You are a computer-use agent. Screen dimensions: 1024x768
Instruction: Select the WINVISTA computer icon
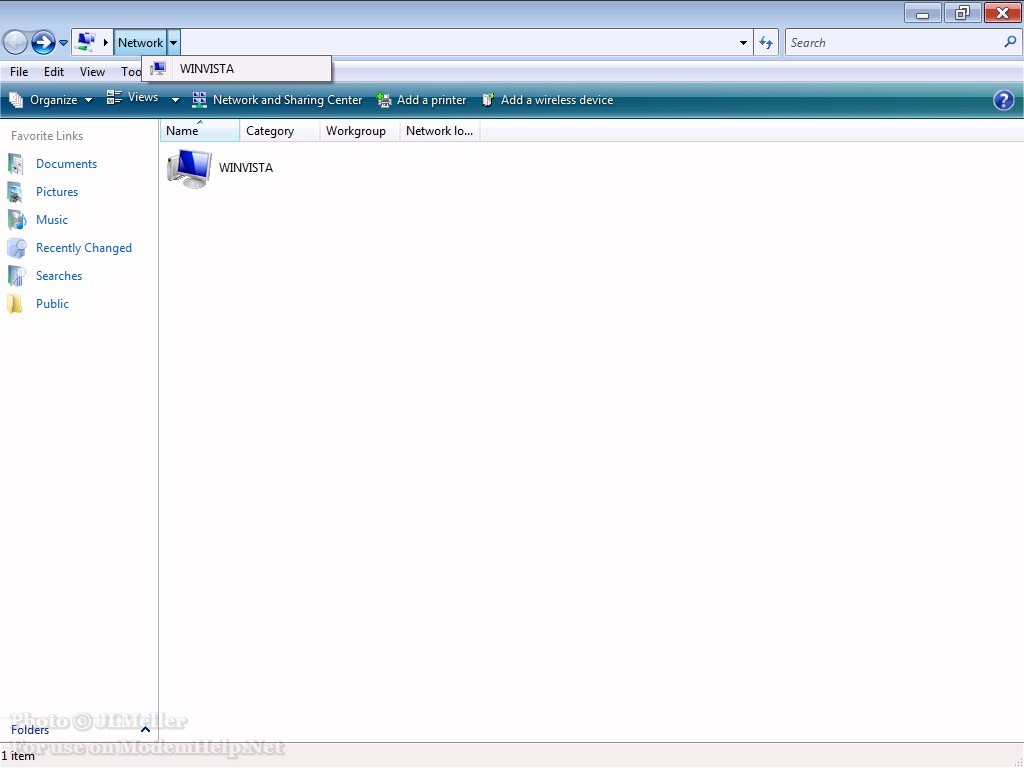[189, 168]
